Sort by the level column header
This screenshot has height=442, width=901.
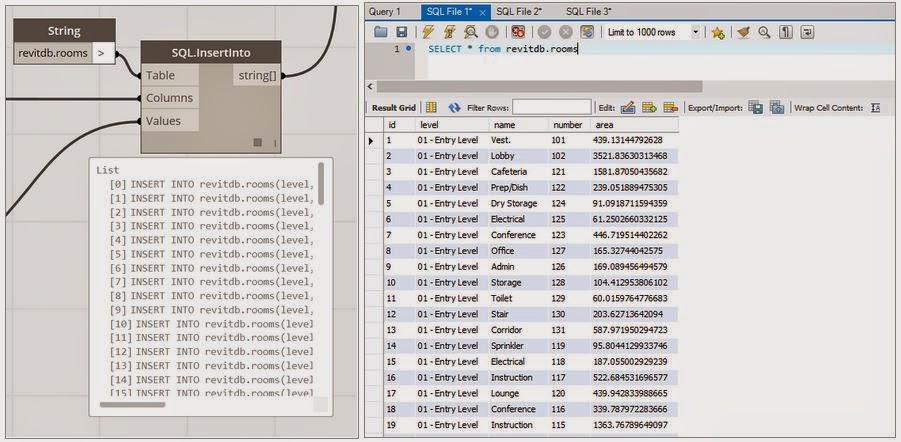(x=452, y=125)
